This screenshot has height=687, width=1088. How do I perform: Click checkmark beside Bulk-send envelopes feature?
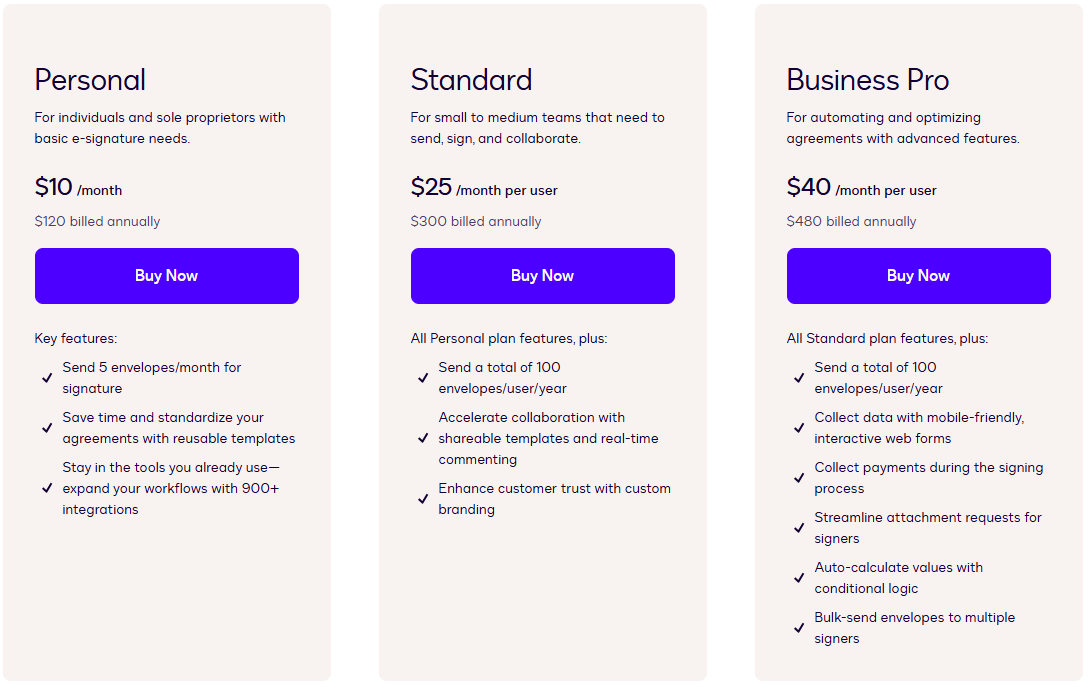point(799,627)
